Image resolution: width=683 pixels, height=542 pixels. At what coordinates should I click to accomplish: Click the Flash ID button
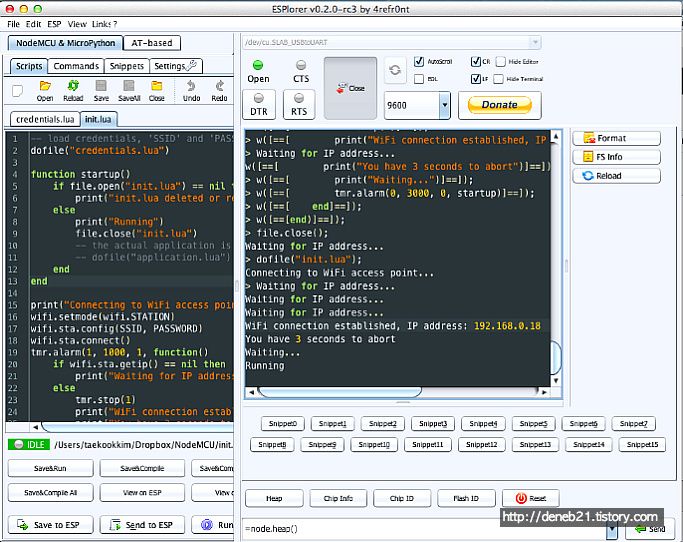pyautogui.click(x=466, y=498)
